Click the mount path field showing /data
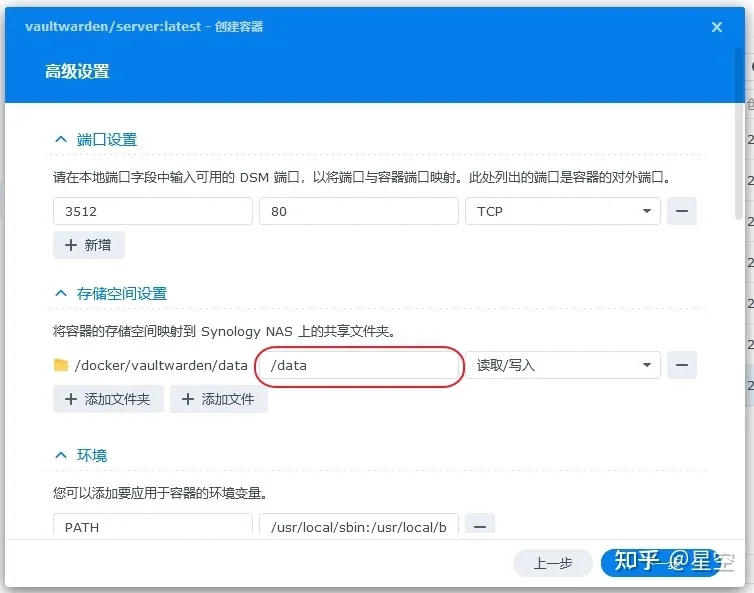The width and height of the screenshot is (754, 593). tap(358, 365)
